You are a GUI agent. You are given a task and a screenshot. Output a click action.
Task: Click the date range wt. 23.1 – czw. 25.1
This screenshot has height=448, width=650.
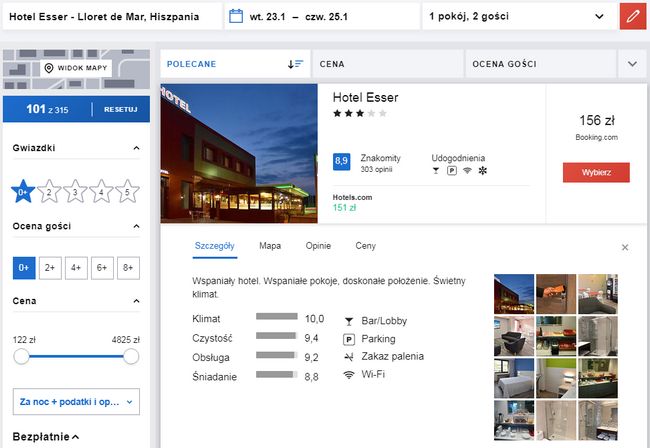click(x=298, y=17)
